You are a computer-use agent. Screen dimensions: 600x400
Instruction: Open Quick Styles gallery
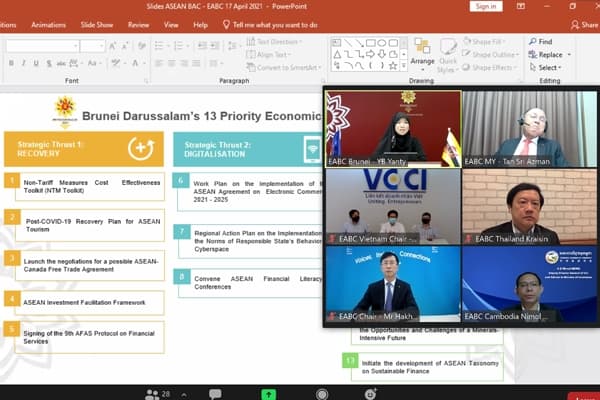click(x=449, y=52)
